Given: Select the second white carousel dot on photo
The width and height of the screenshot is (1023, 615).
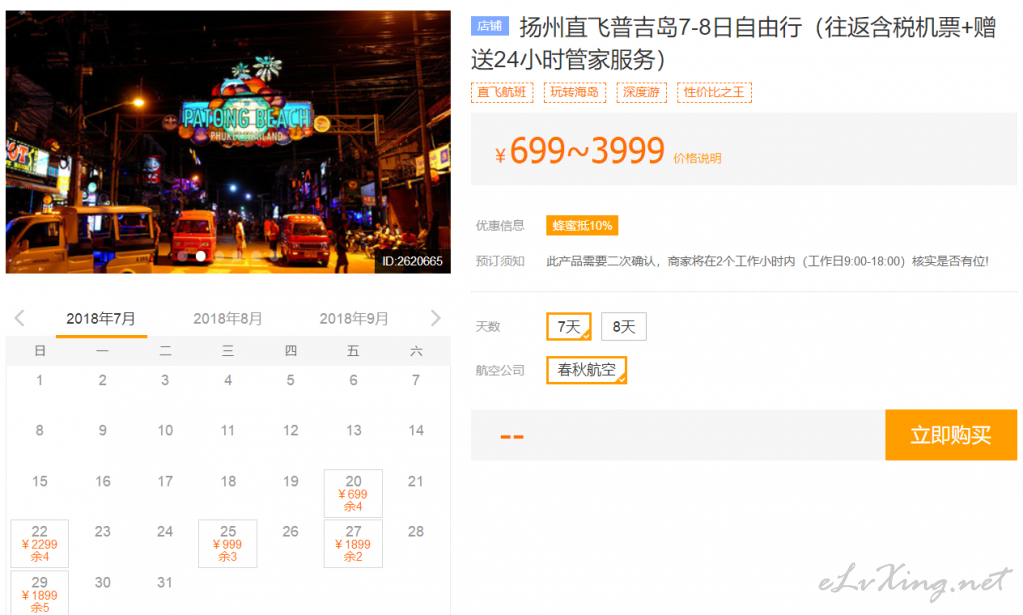Looking at the screenshot, I should (x=201, y=256).
